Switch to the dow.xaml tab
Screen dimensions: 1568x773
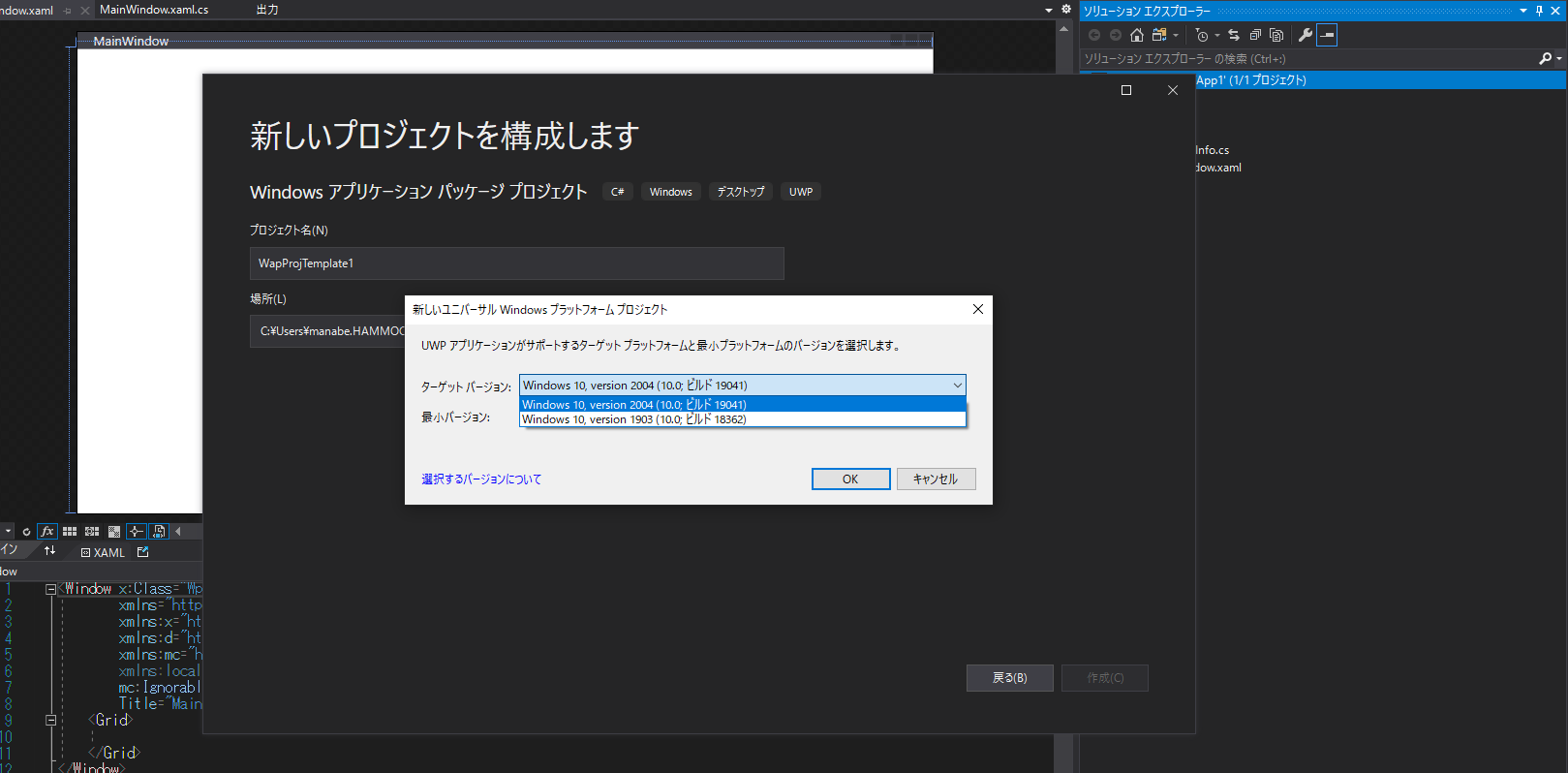tap(27, 10)
